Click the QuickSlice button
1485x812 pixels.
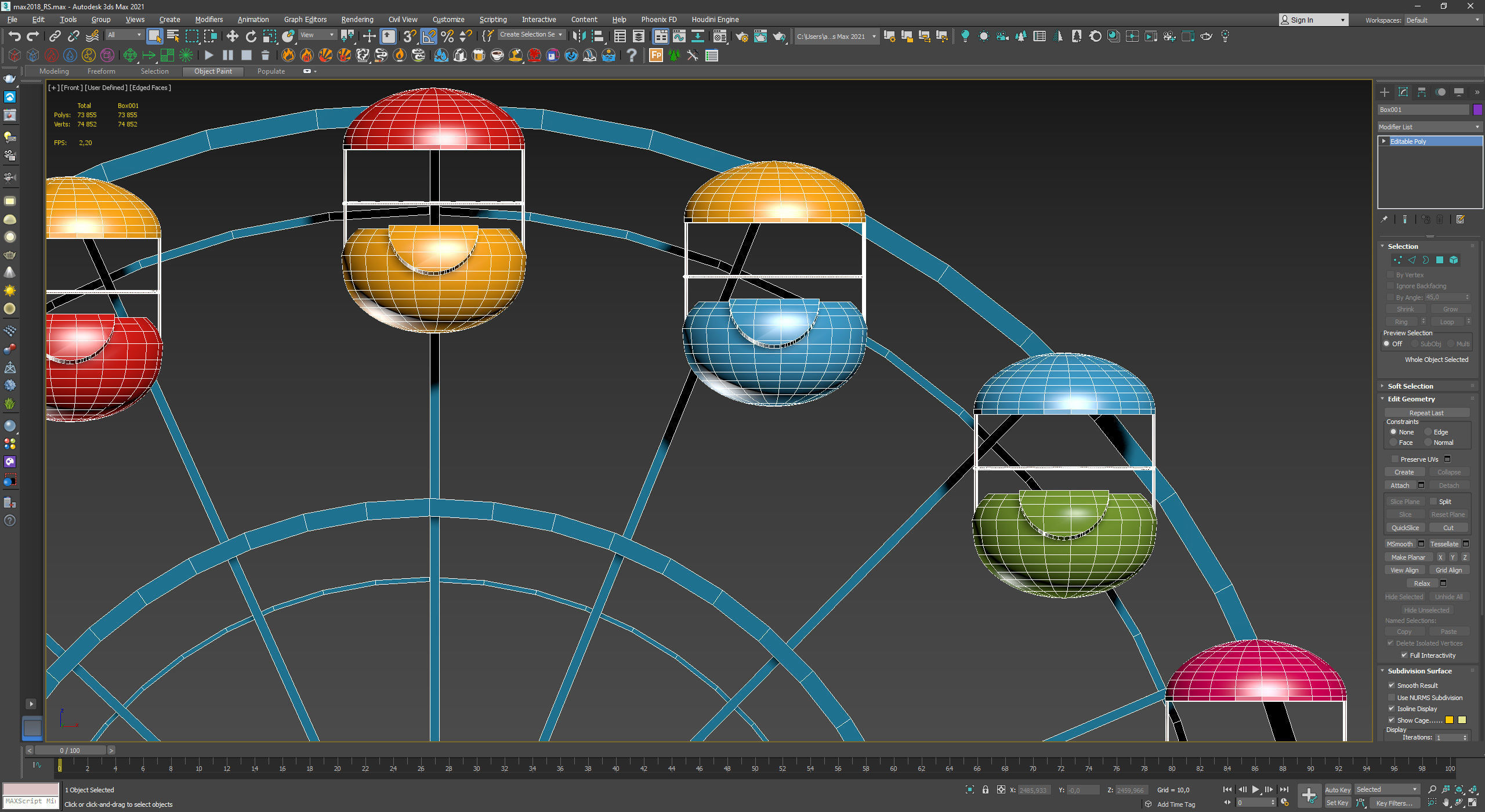click(1405, 527)
